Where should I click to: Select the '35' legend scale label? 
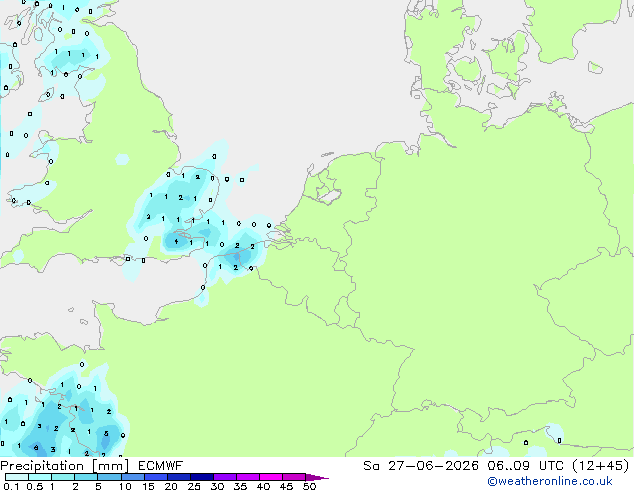coord(240,486)
